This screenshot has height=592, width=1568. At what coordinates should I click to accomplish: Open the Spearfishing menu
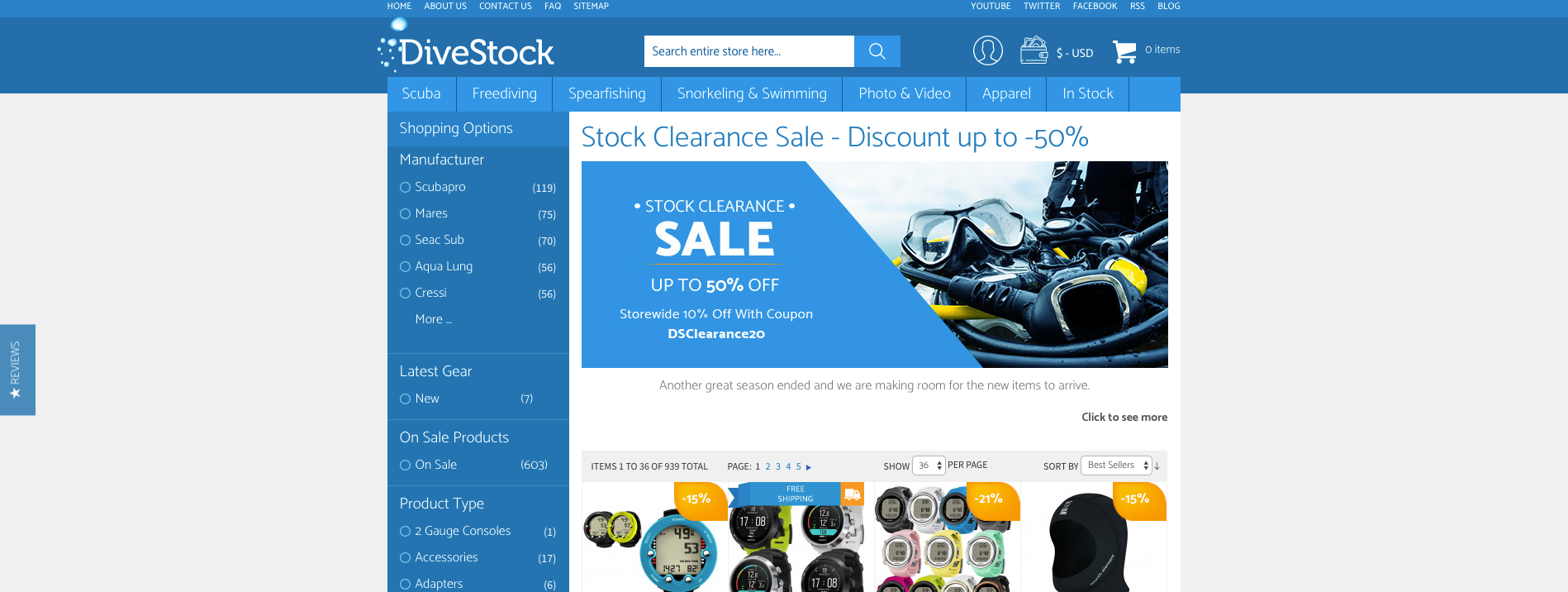pyautogui.click(x=607, y=93)
